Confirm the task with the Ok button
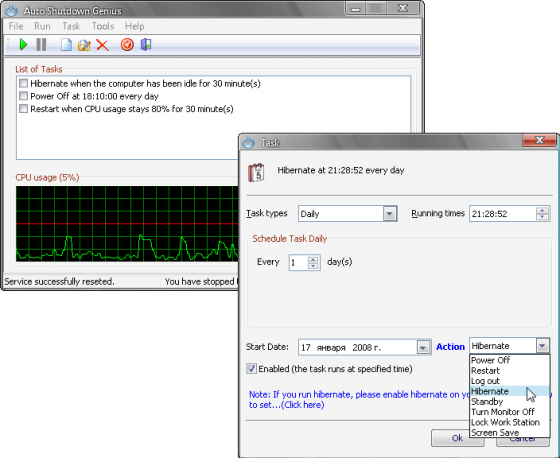This screenshot has width=560, height=458. [458, 438]
